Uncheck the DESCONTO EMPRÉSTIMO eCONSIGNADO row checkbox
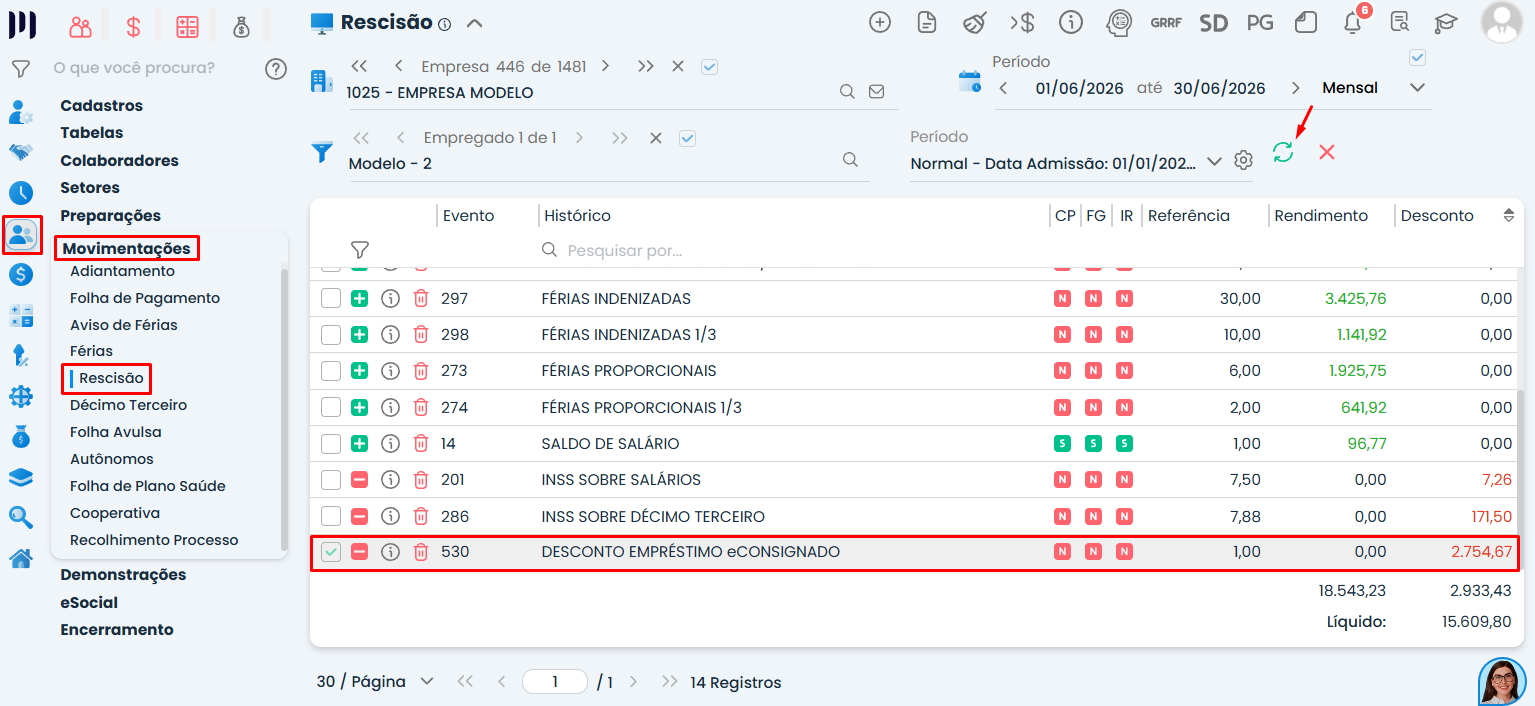The width and height of the screenshot is (1535, 706). click(331, 552)
